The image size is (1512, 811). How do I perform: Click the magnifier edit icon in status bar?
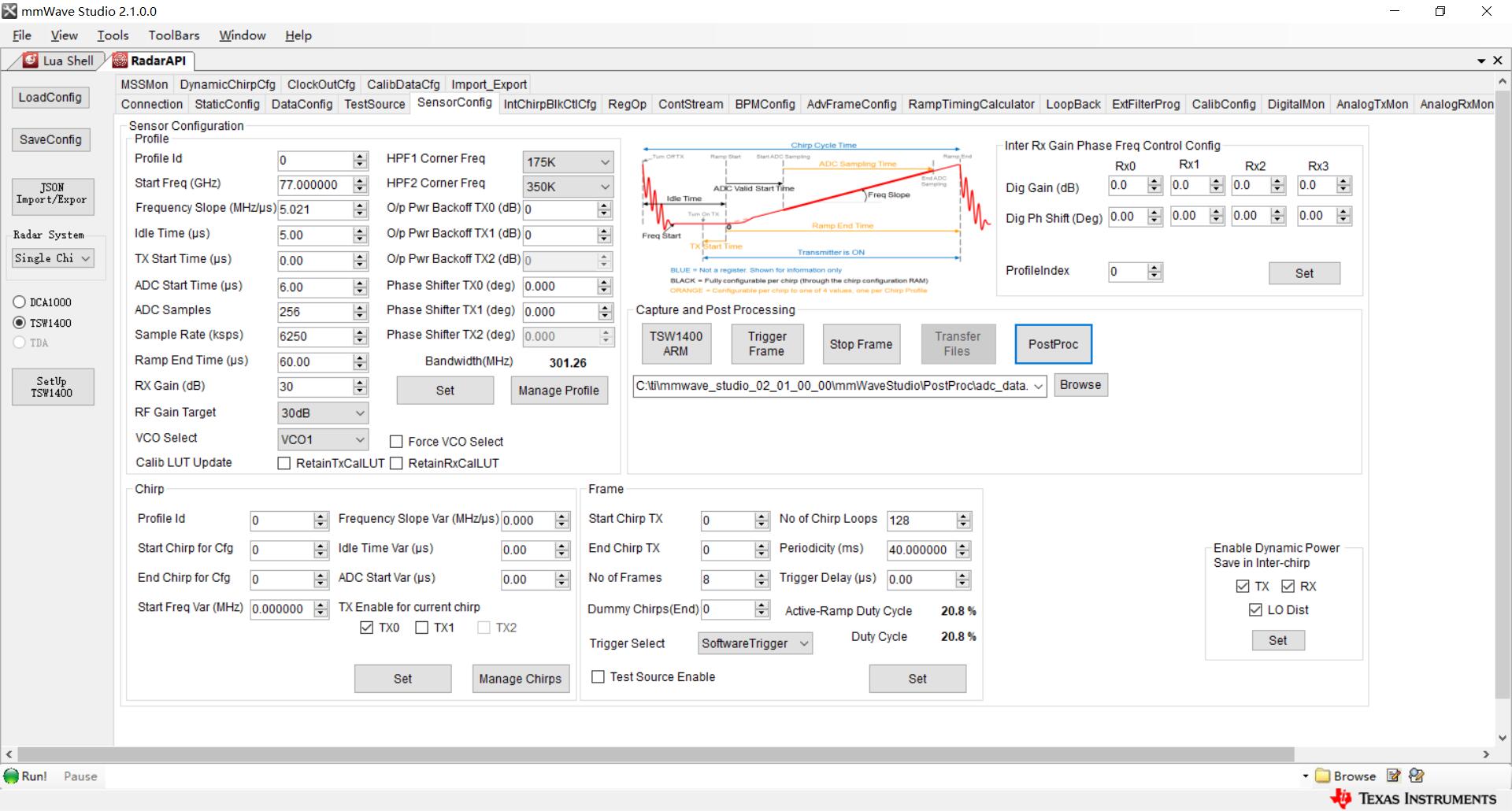pos(1416,776)
